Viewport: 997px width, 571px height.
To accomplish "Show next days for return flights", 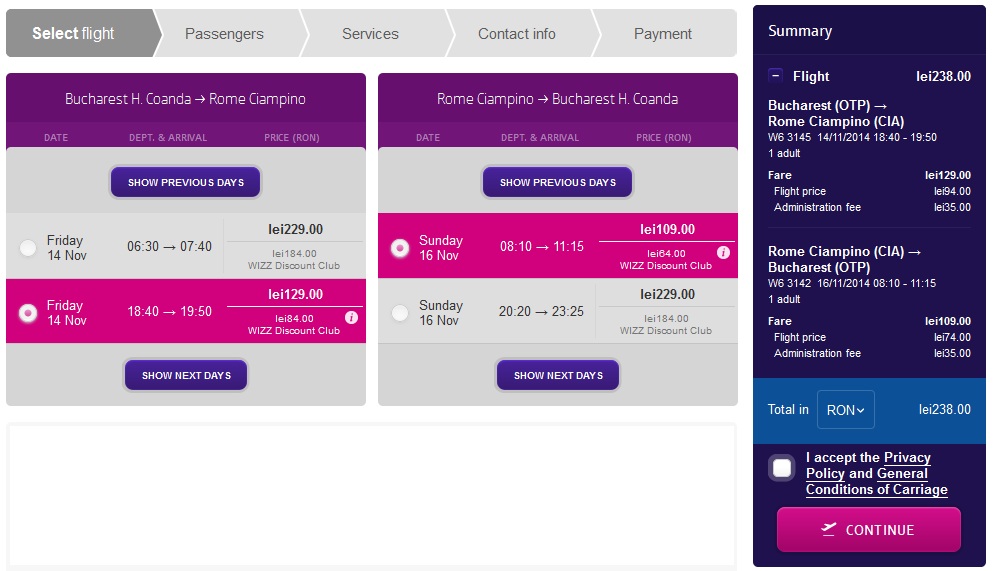I will tap(558, 376).
